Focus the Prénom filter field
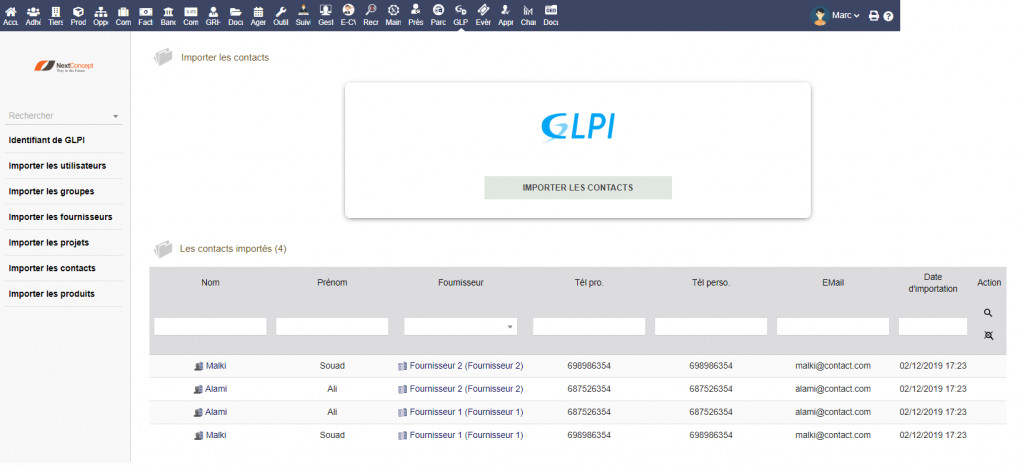This screenshot has height=473, width=1024. (x=332, y=327)
